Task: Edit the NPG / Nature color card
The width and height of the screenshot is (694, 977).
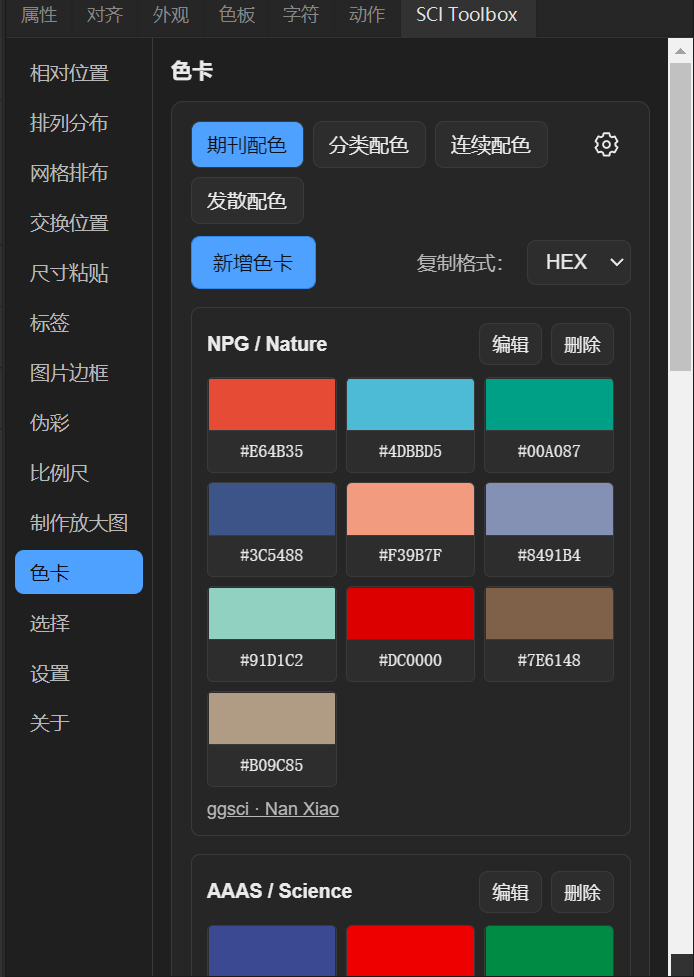Action: point(510,344)
